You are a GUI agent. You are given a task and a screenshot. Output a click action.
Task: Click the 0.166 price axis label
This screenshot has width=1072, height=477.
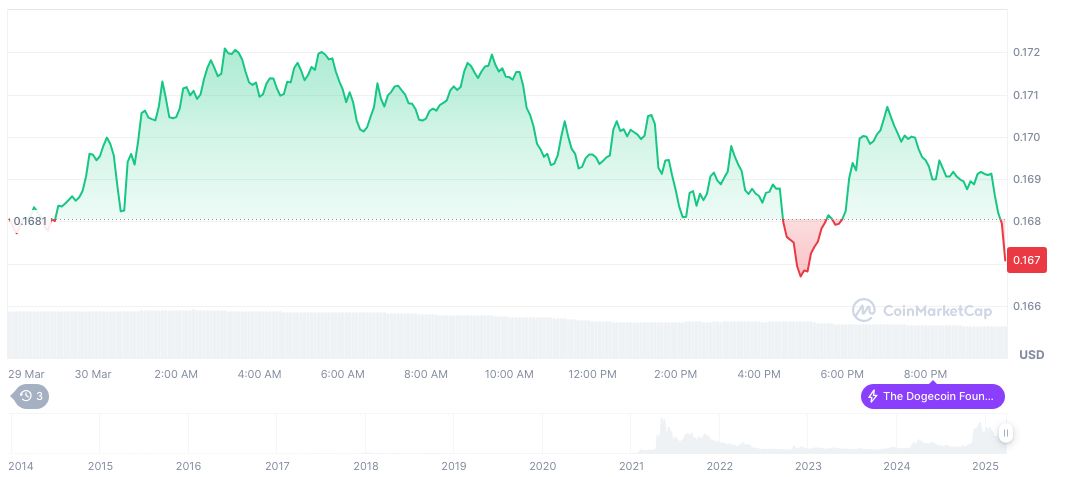click(x=1026, y=306)
